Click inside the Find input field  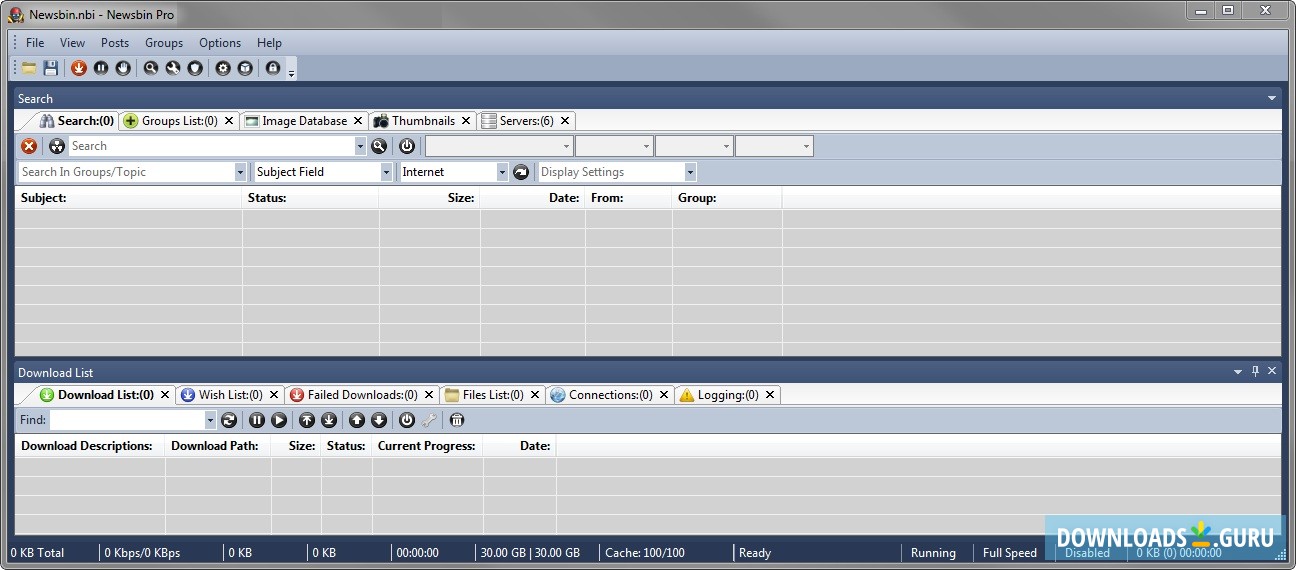pyautogui.click(x=127, y=420)
